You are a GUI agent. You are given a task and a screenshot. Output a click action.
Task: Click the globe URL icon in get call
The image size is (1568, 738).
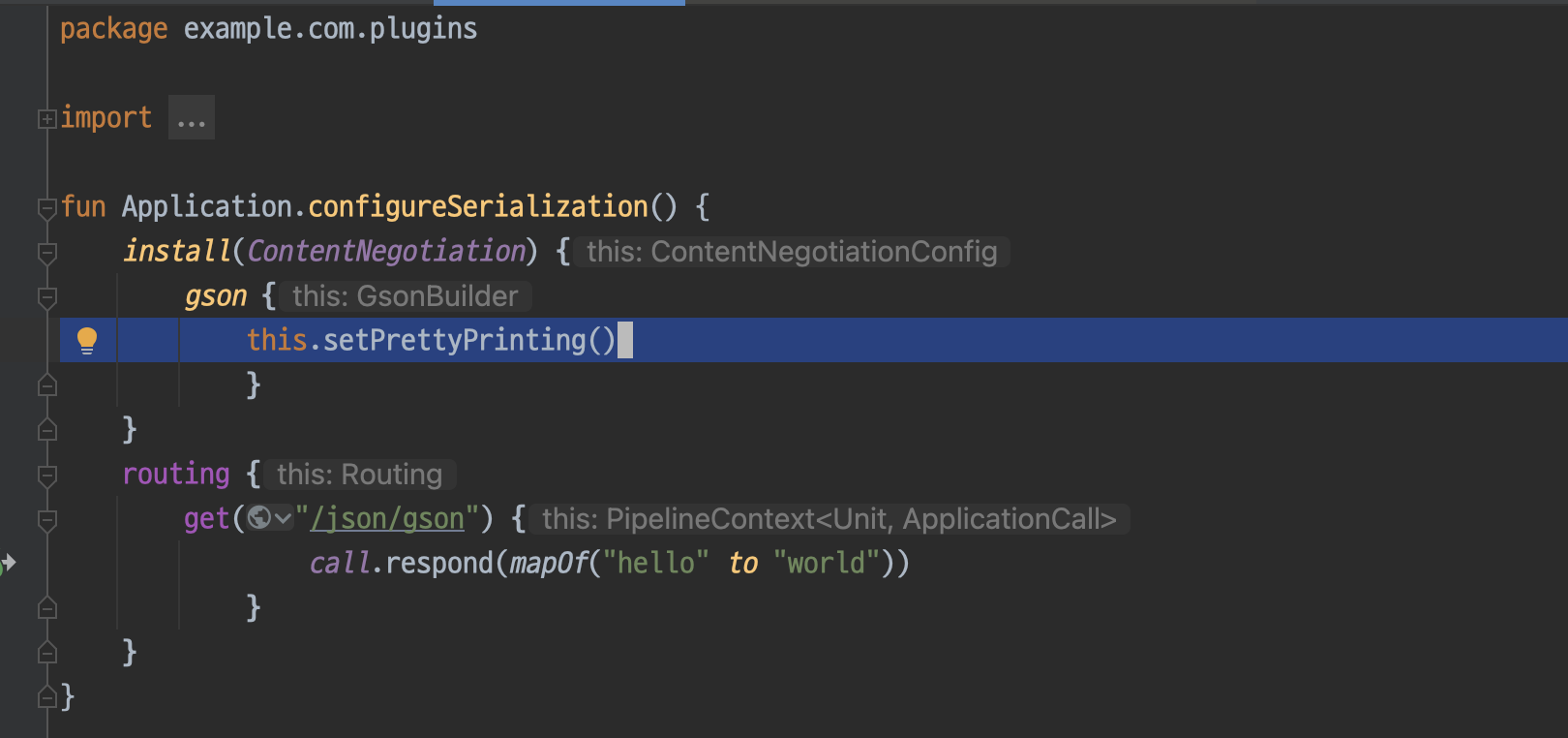258,518
